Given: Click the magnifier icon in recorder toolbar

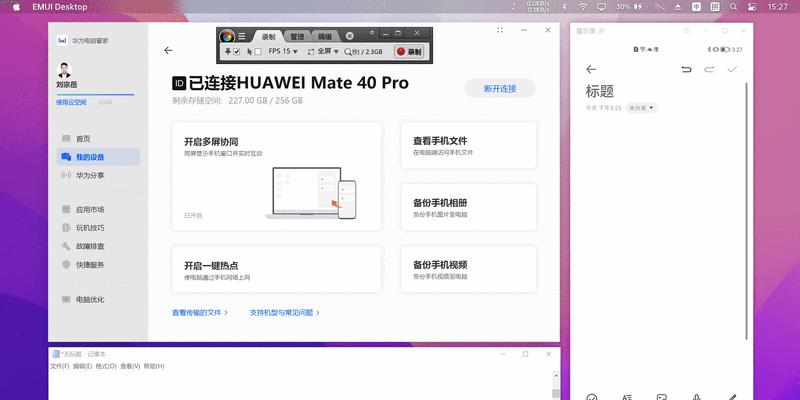Looking at the screenshot, I should coord(348,52).
